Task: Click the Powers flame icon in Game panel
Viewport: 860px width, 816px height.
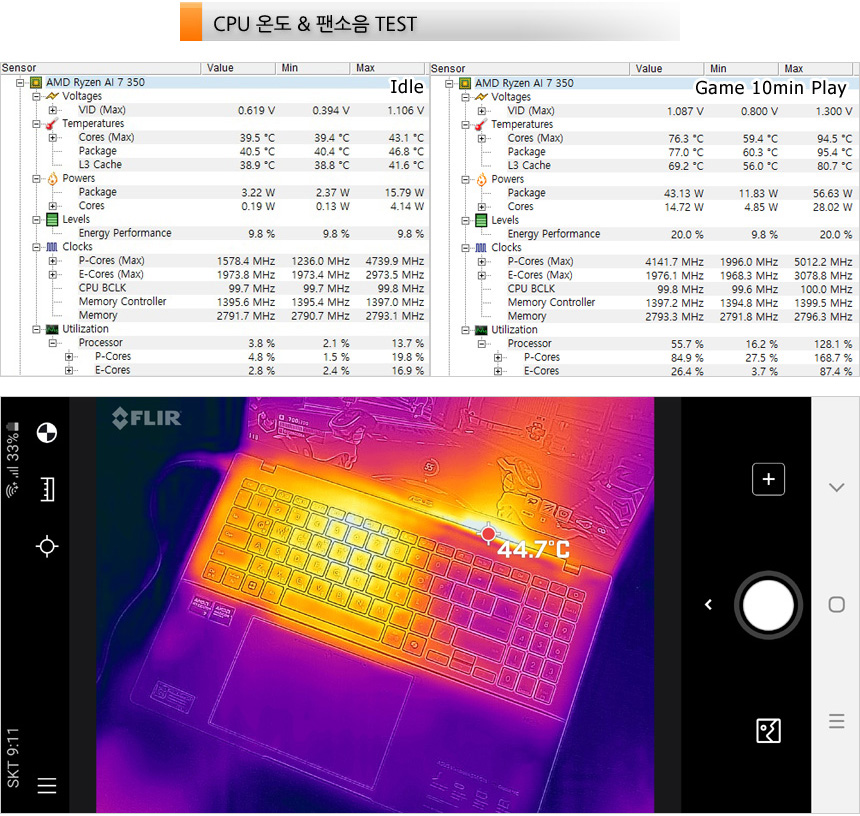Action: click(x=481, y=180)
